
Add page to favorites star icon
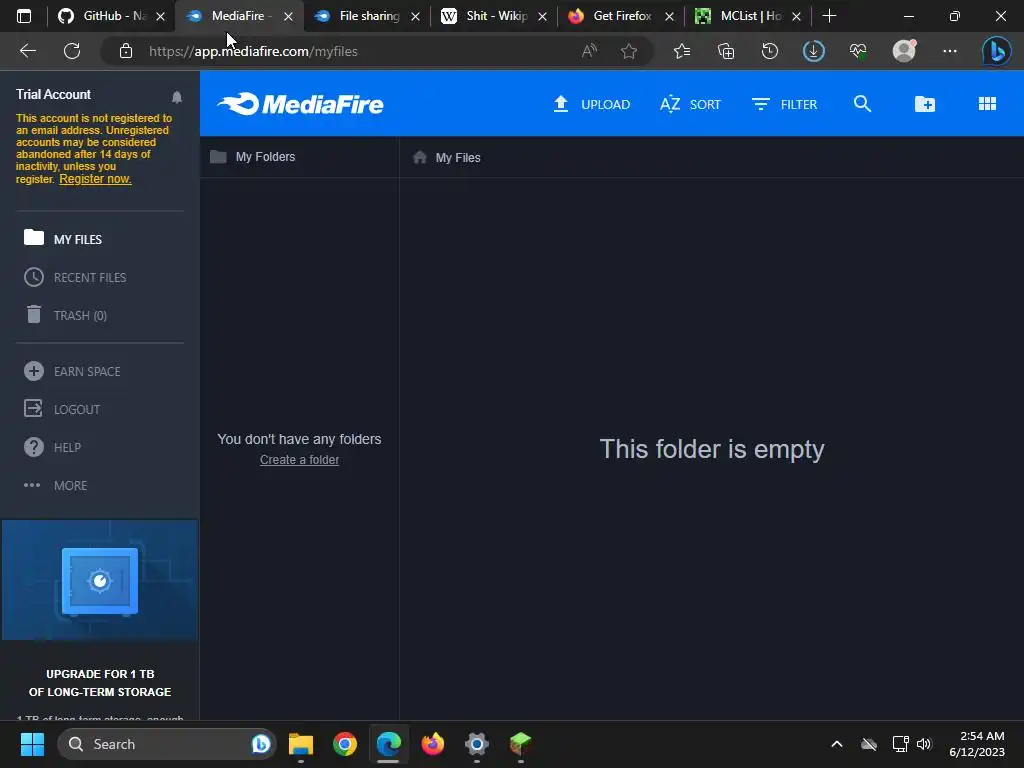click(x=629, y=51)
